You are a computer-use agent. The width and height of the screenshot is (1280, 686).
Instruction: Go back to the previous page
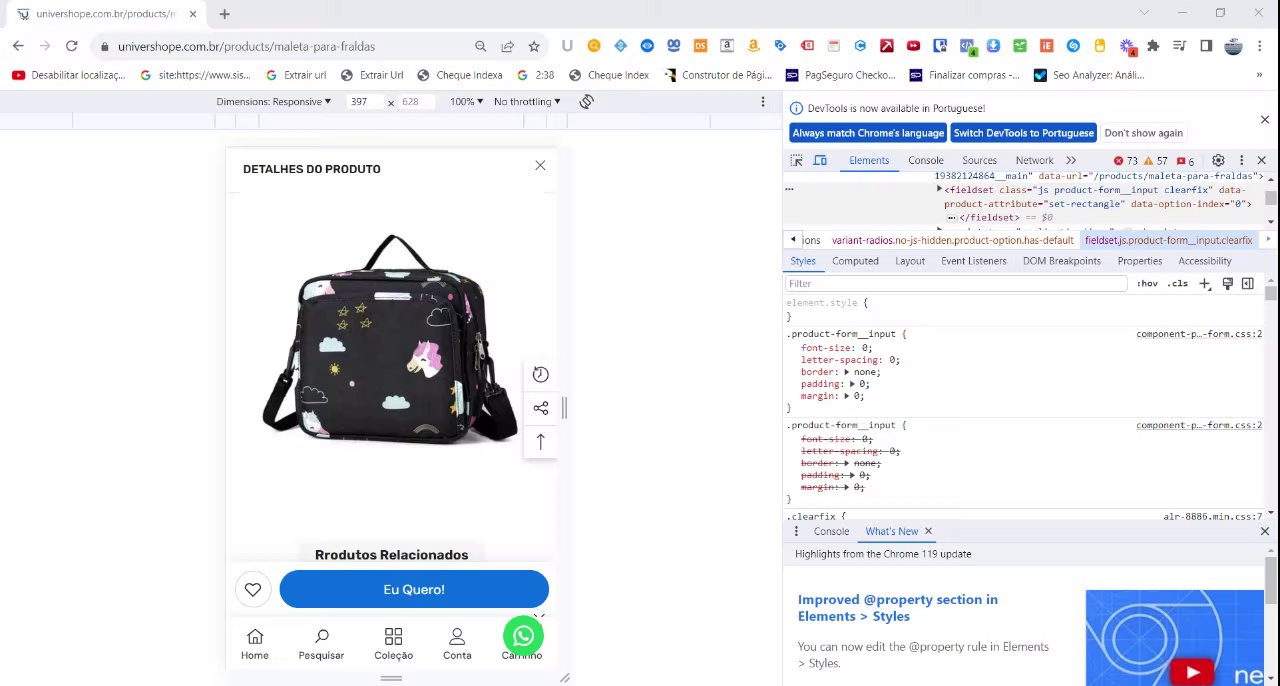click(18, 46)
